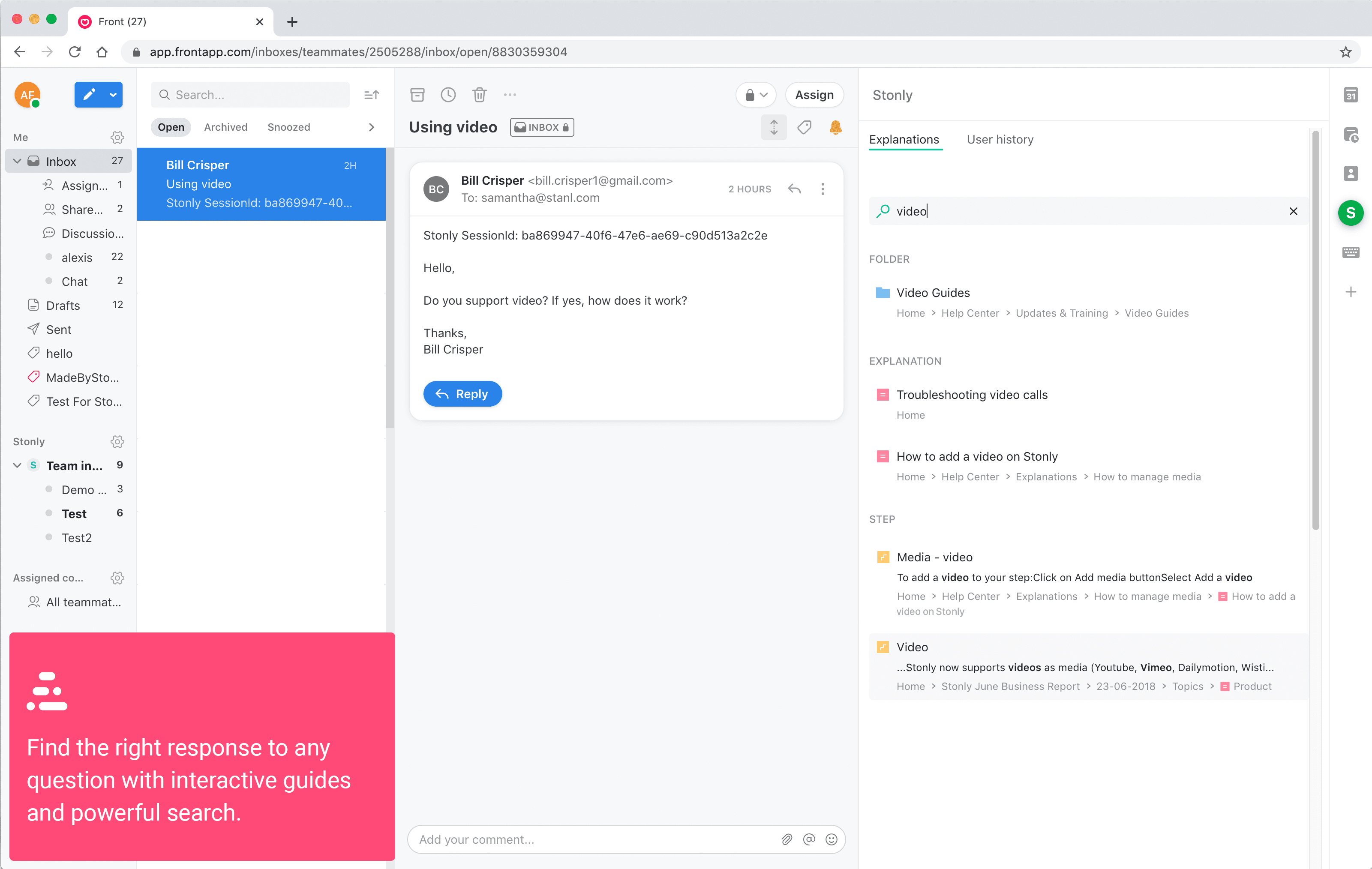Screen dimensions: 1372x869
Task: Open the Stony section settings gear
Action: point(117,441)
